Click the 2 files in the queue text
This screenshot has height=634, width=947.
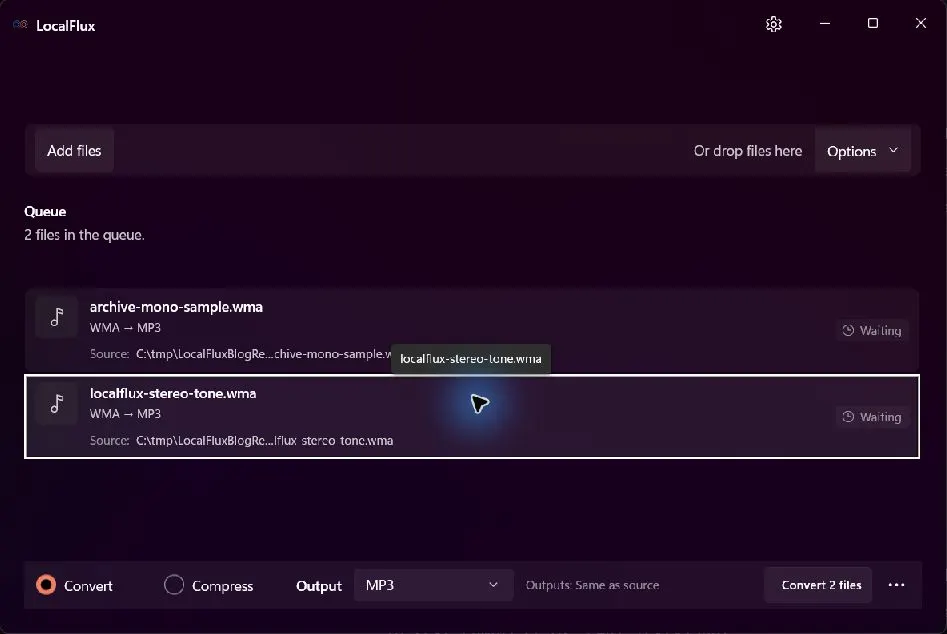pos(84,235)
